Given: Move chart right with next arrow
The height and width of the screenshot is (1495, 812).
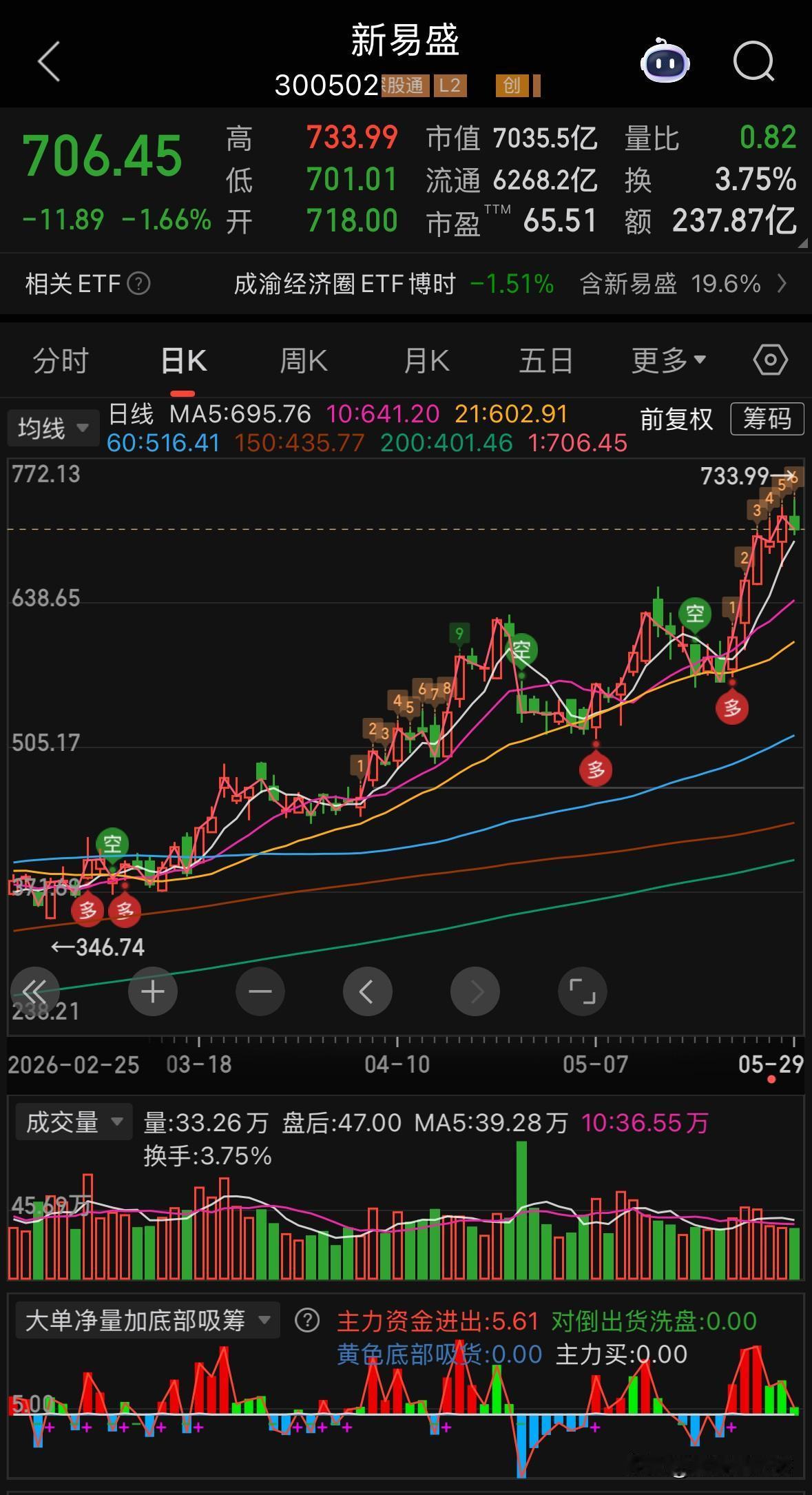Looking at the screenshot, I should [475, 991].
